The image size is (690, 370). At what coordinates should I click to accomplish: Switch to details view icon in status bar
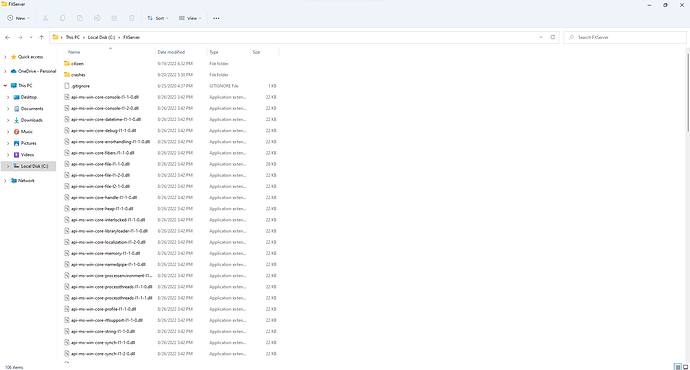point(678,367)
